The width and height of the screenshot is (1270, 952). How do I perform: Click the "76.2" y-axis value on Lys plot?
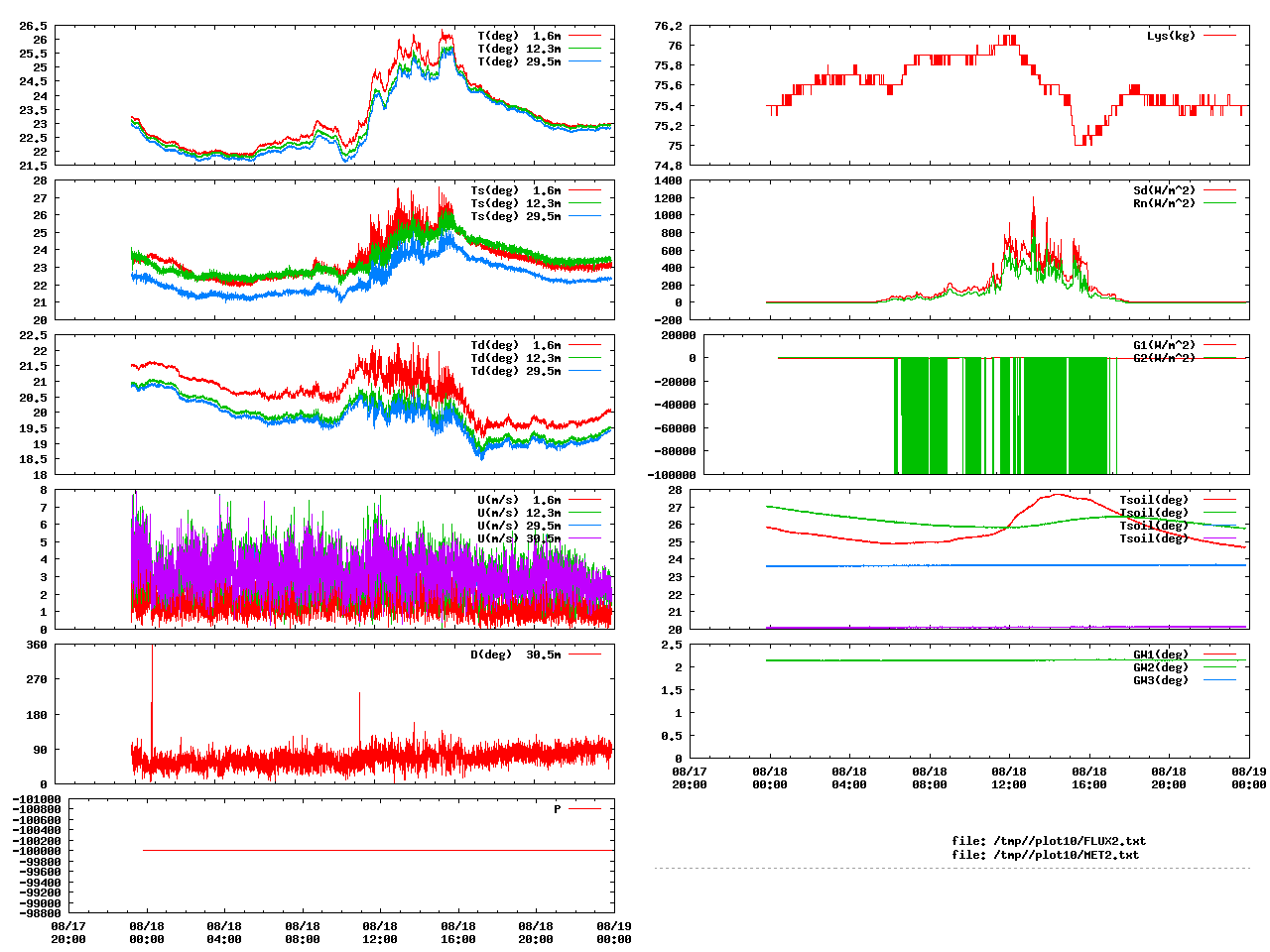coord(669,26)
